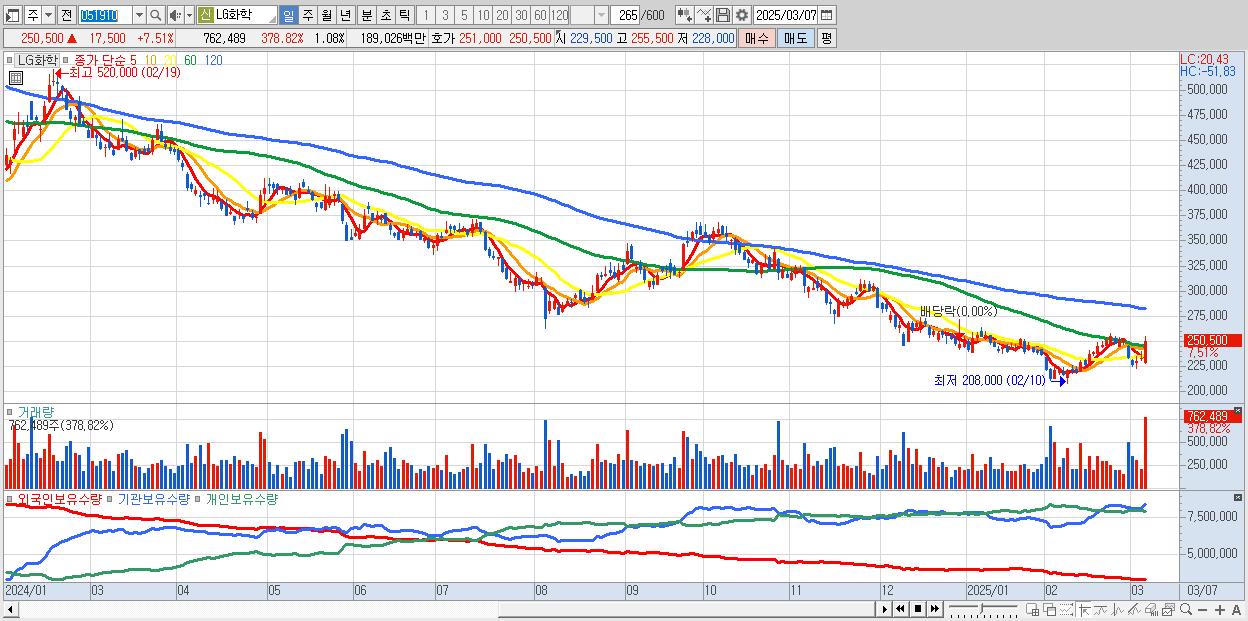This screenshot has width=1248, height=621.
Task: Click the 매도 sell button
Action: tap(795, 38)
